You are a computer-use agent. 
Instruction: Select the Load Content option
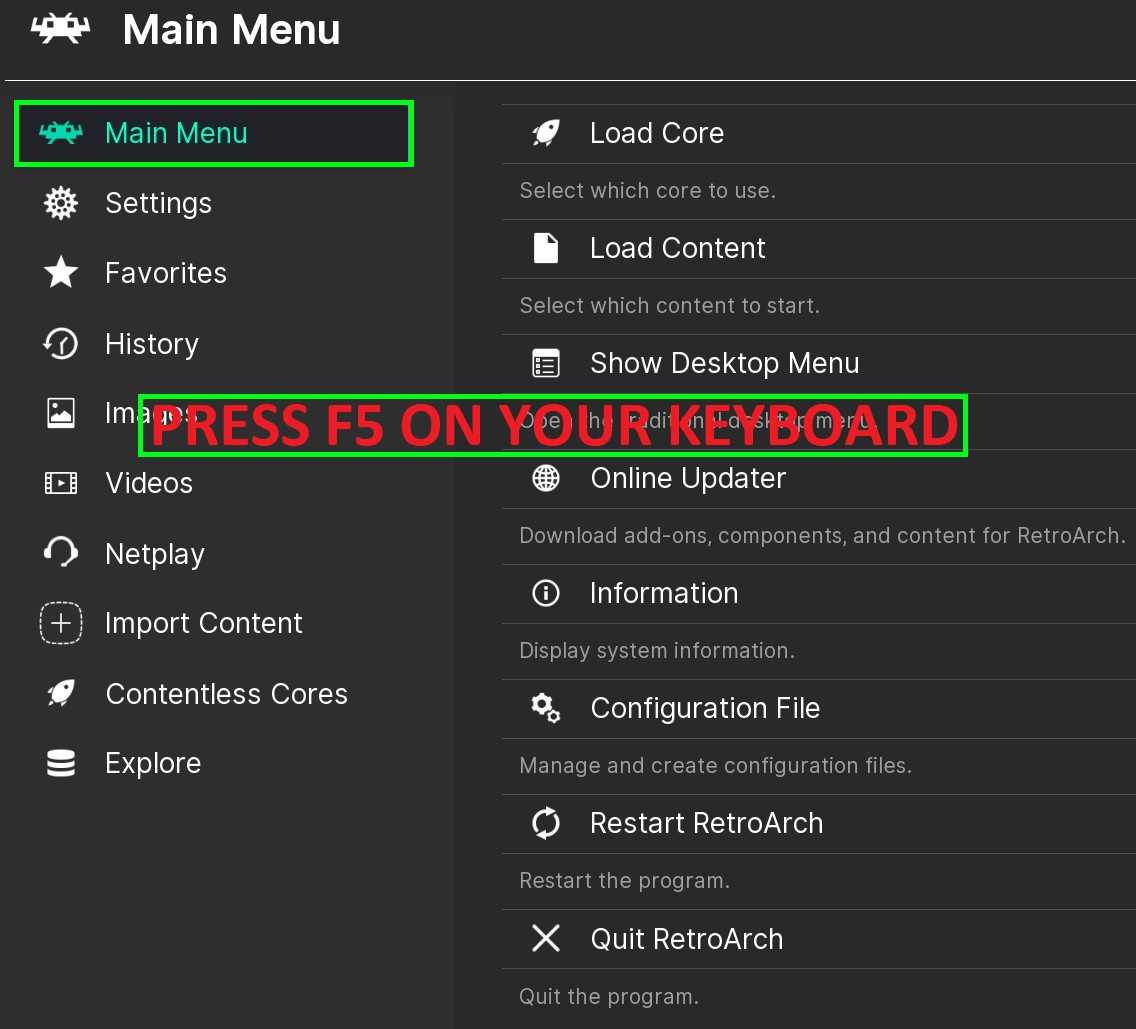[819, 249]
